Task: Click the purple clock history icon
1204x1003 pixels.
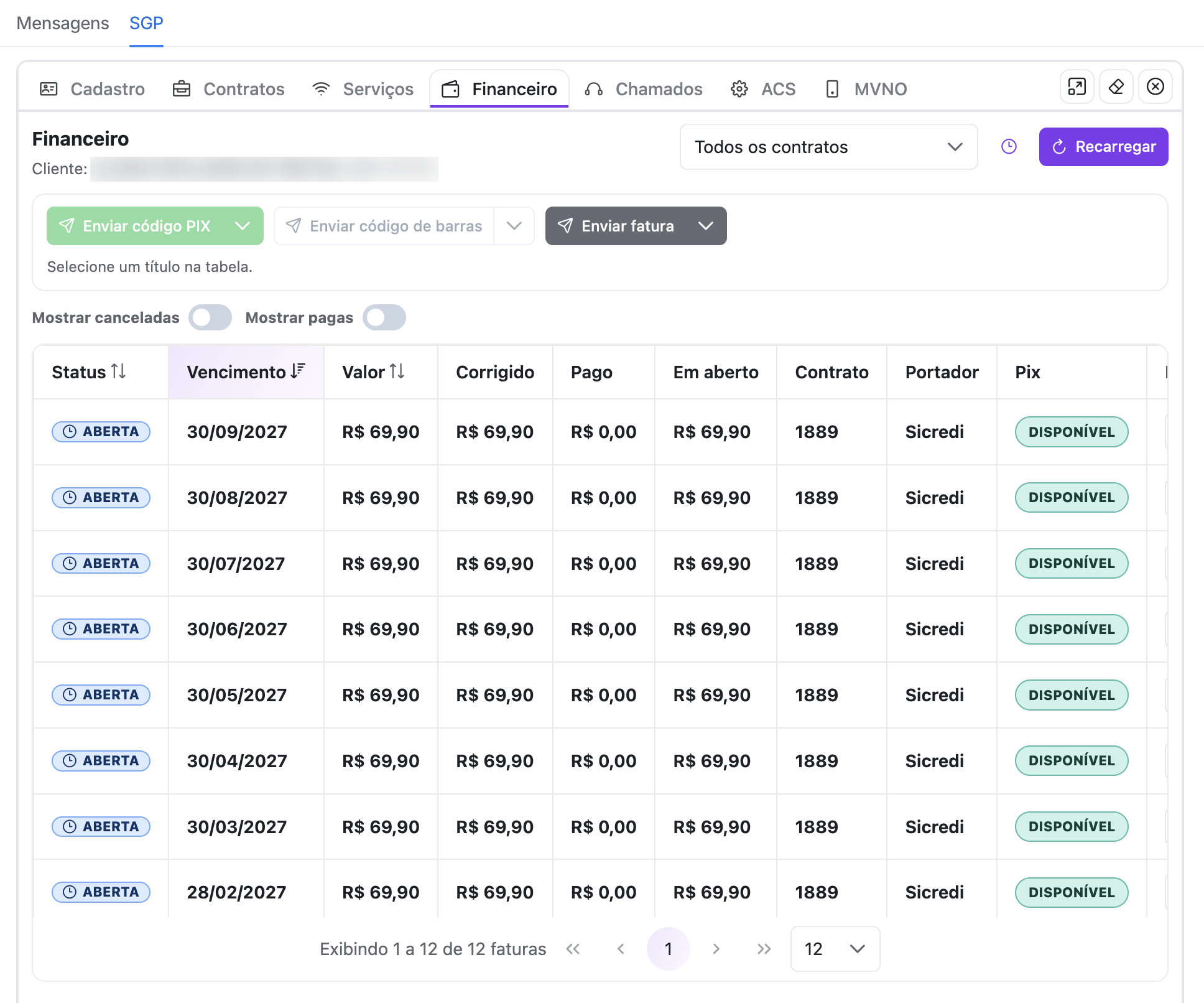Action: [1009, 147]
